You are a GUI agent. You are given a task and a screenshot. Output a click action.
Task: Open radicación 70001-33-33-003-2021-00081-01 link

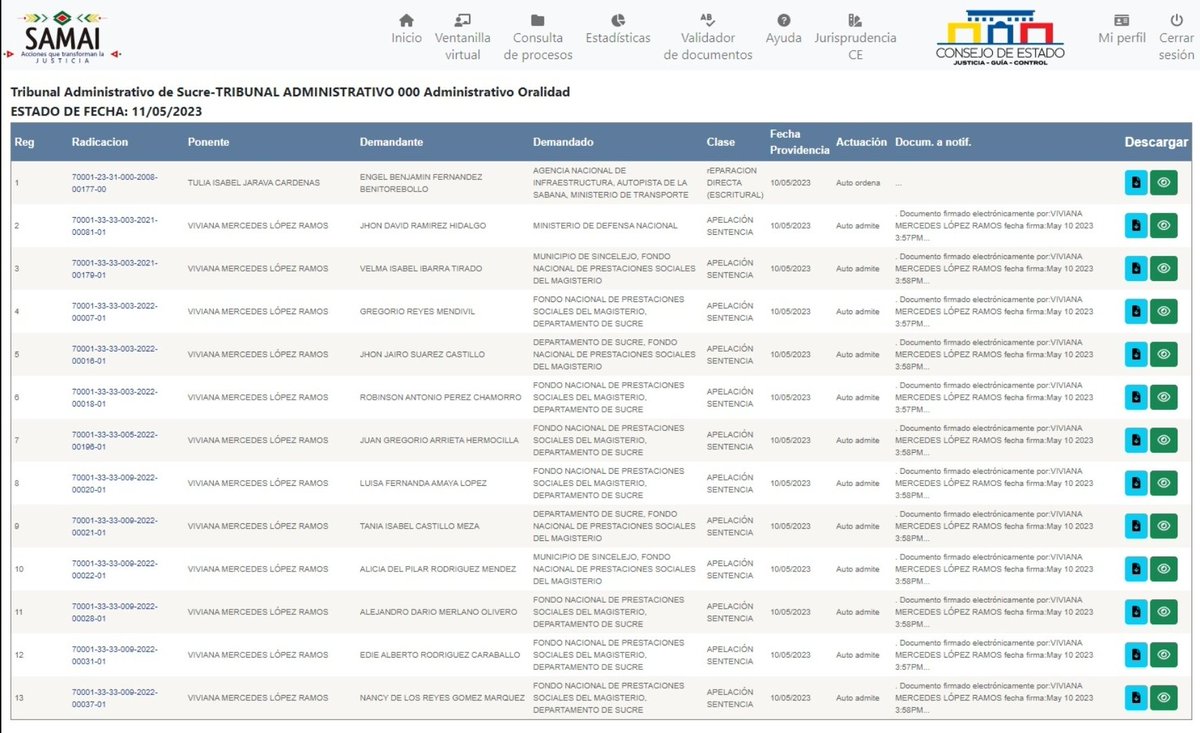click(x=115, y=225)
